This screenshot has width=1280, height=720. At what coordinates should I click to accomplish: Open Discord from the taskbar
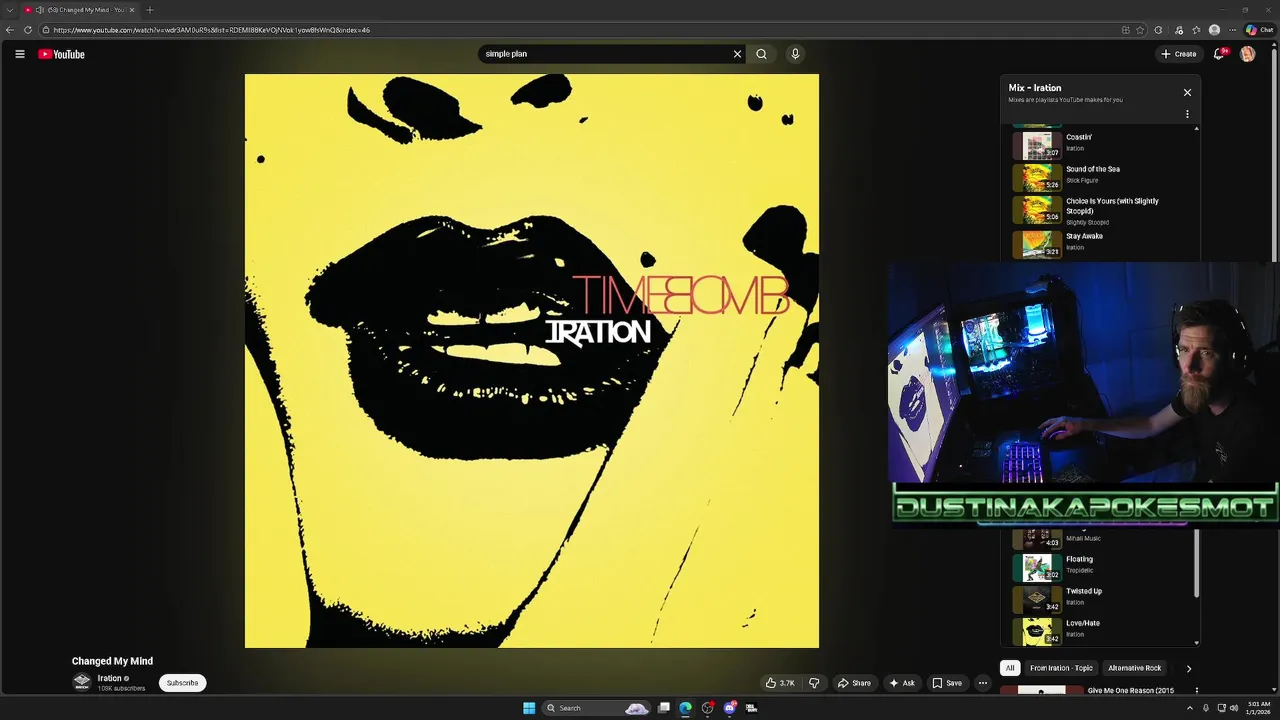729,708
